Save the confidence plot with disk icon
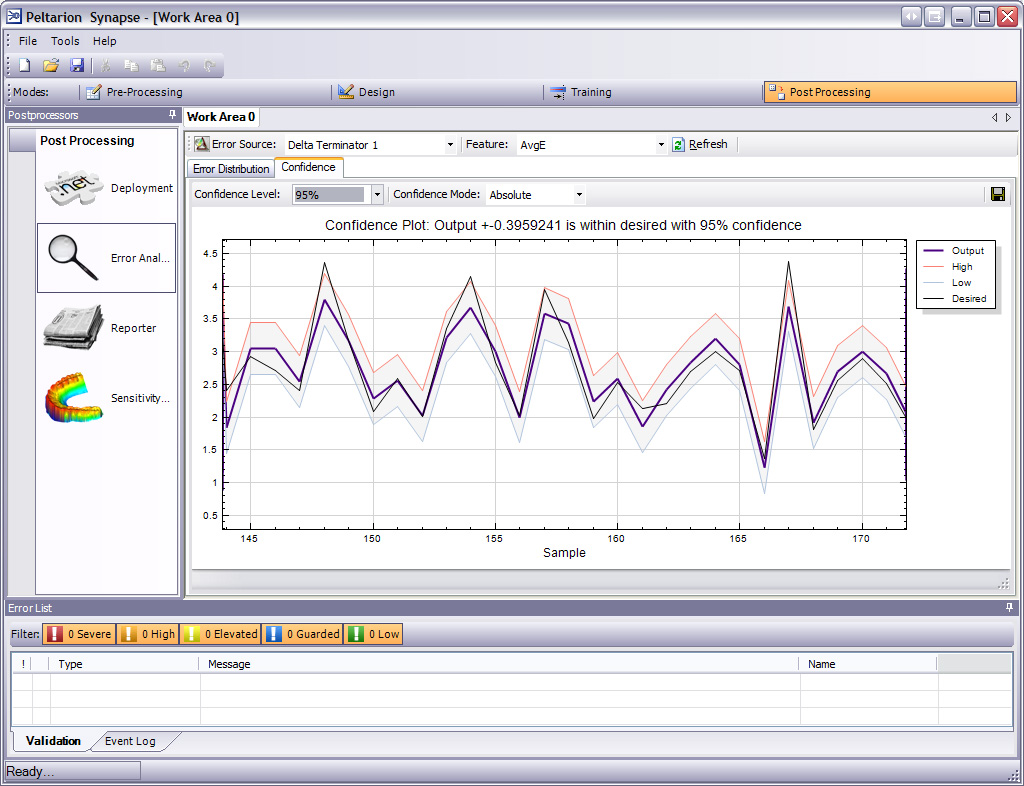Image resolution: width=1024 pixels, height=786 pixels. (998, 194)
